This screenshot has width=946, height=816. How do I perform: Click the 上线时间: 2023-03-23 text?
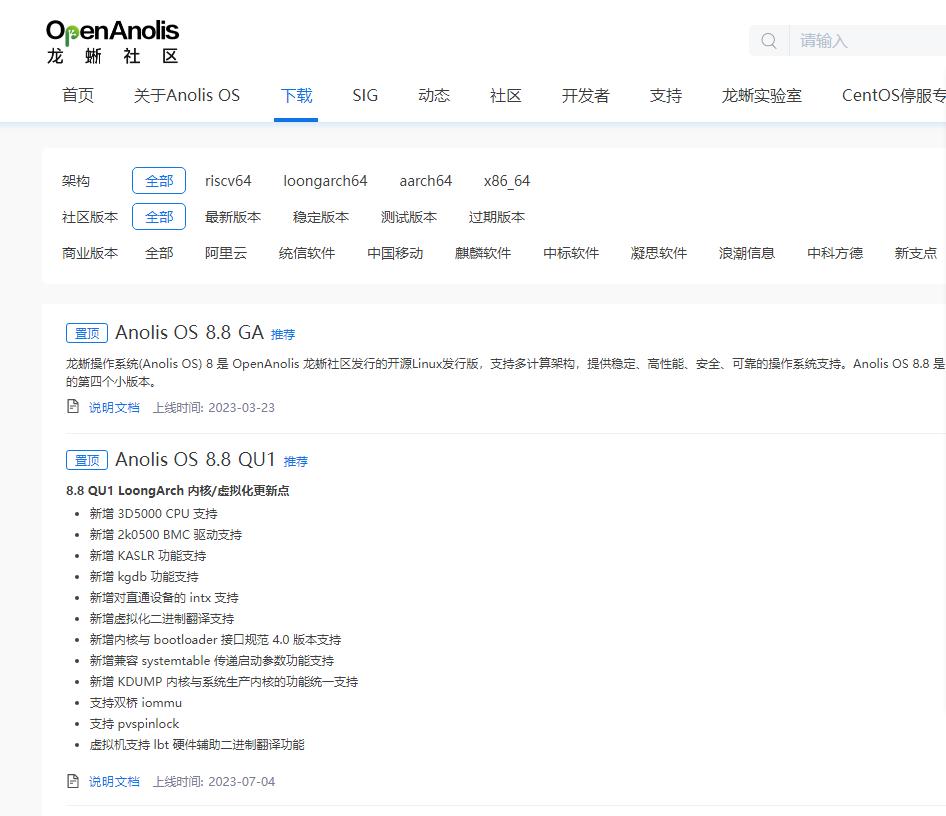[214, 408]
